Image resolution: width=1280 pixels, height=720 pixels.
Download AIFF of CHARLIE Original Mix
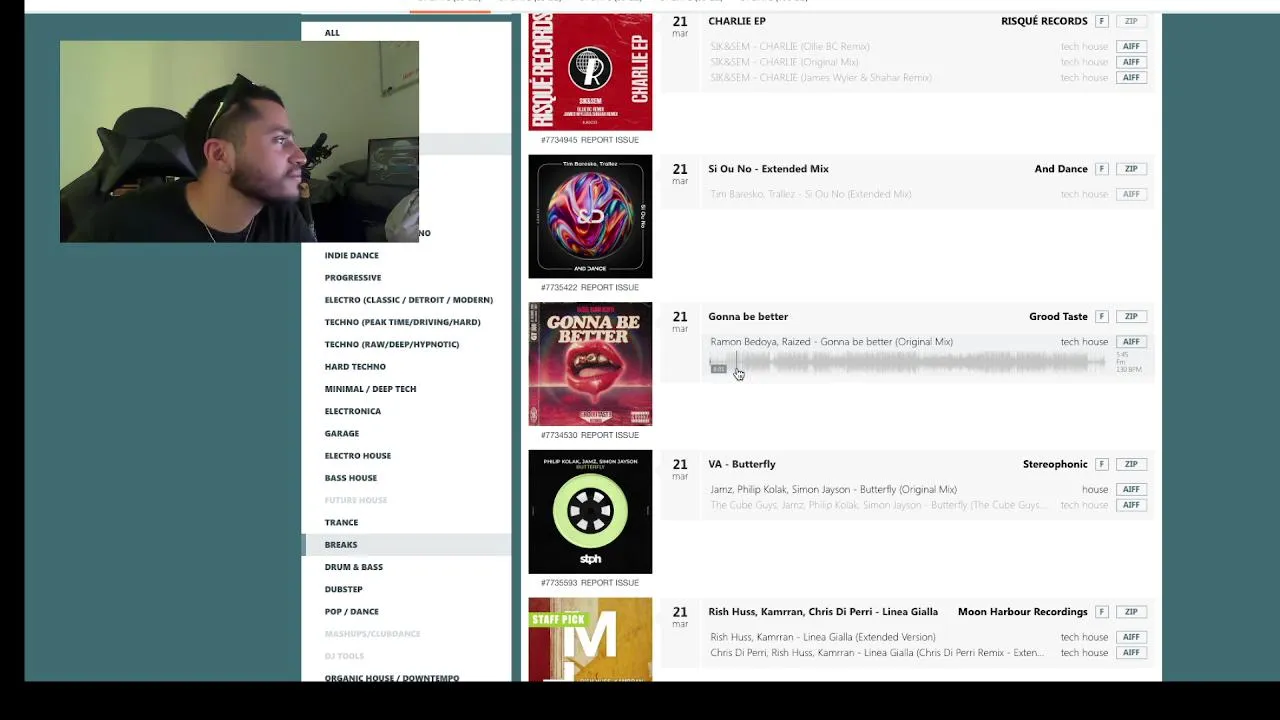[x=1131, y=62]
